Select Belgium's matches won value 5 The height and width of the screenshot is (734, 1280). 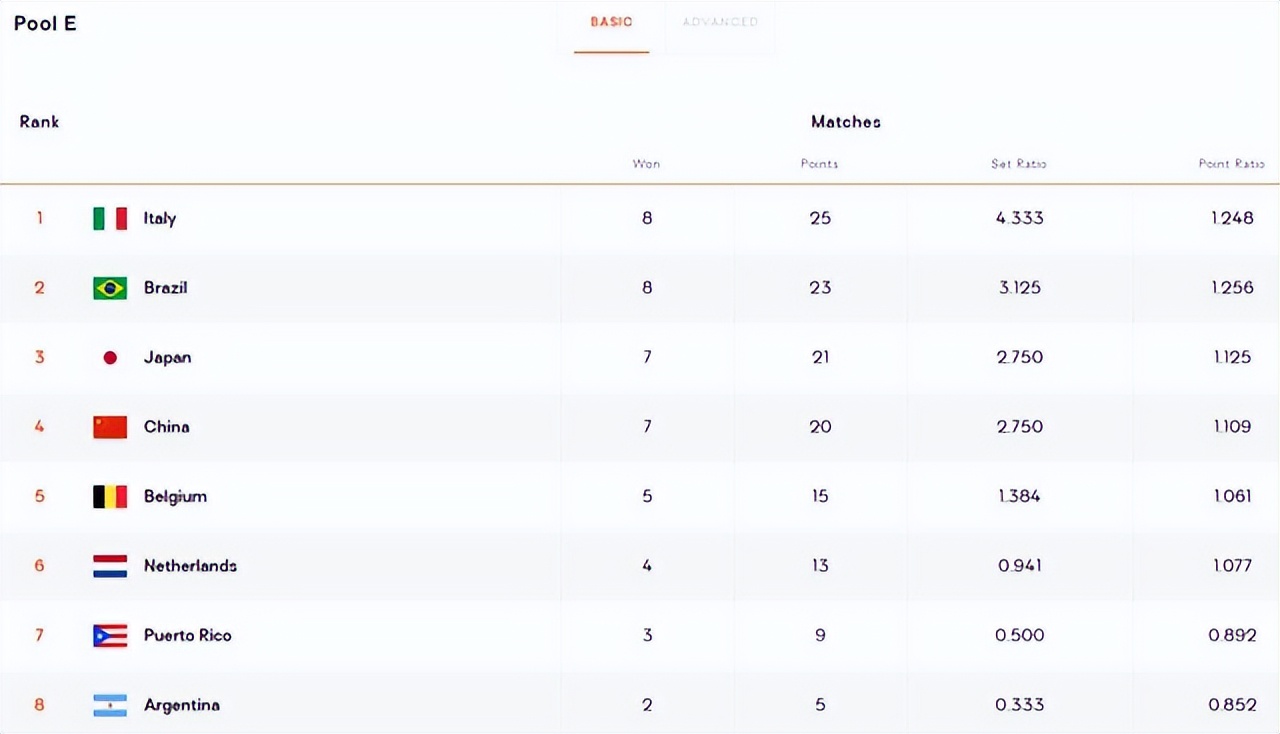[x=647, y=496]
